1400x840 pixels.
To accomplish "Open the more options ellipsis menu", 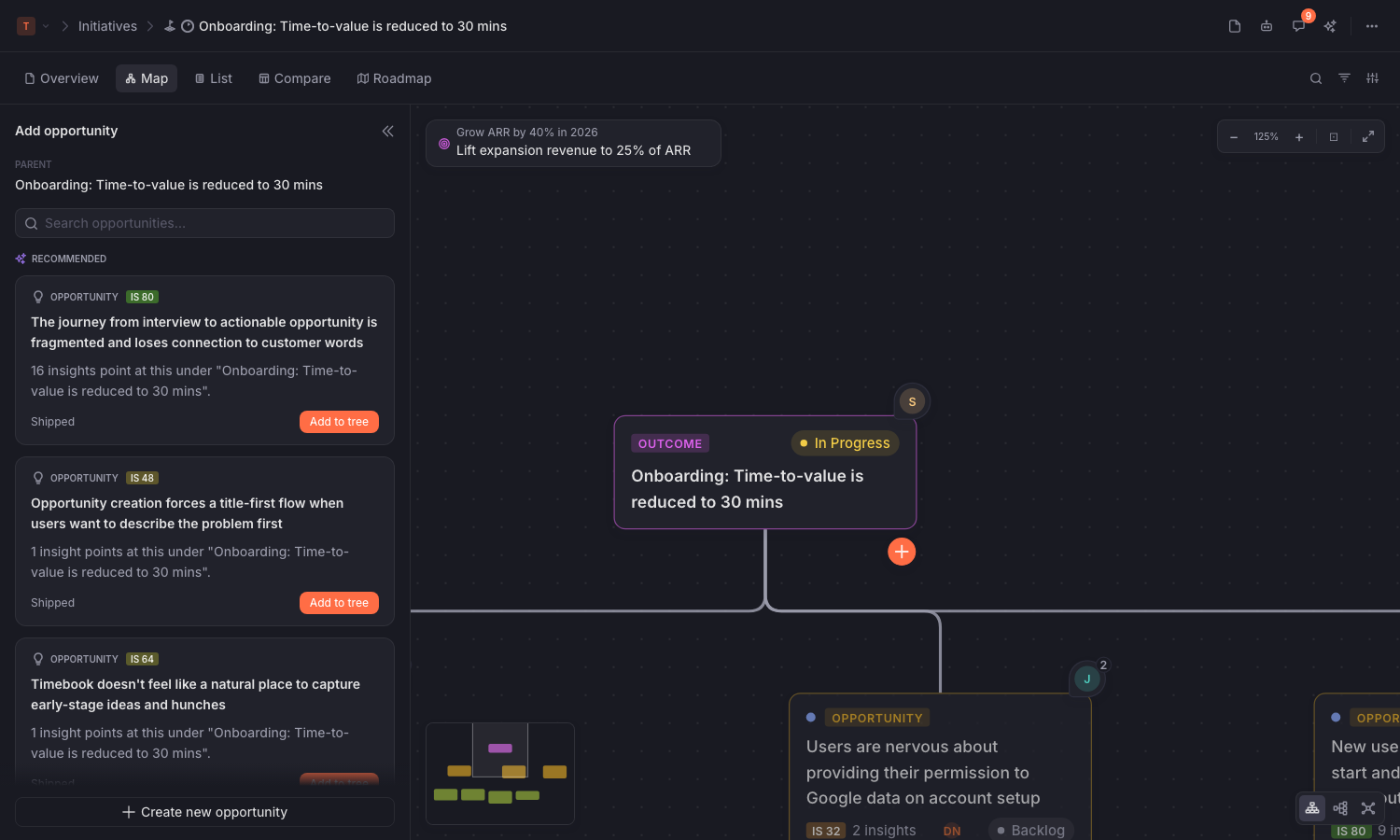I will (x=1372, y=26).
